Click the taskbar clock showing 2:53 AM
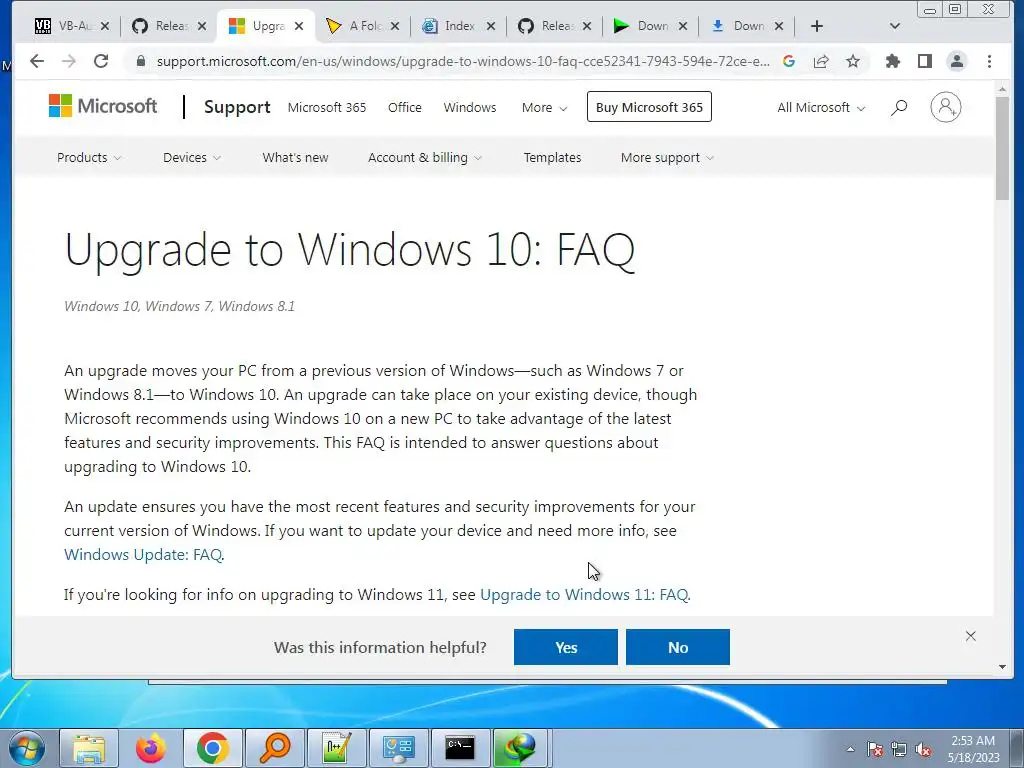The width and height of the screenshot is (1024, 768). tap(973, 749)
